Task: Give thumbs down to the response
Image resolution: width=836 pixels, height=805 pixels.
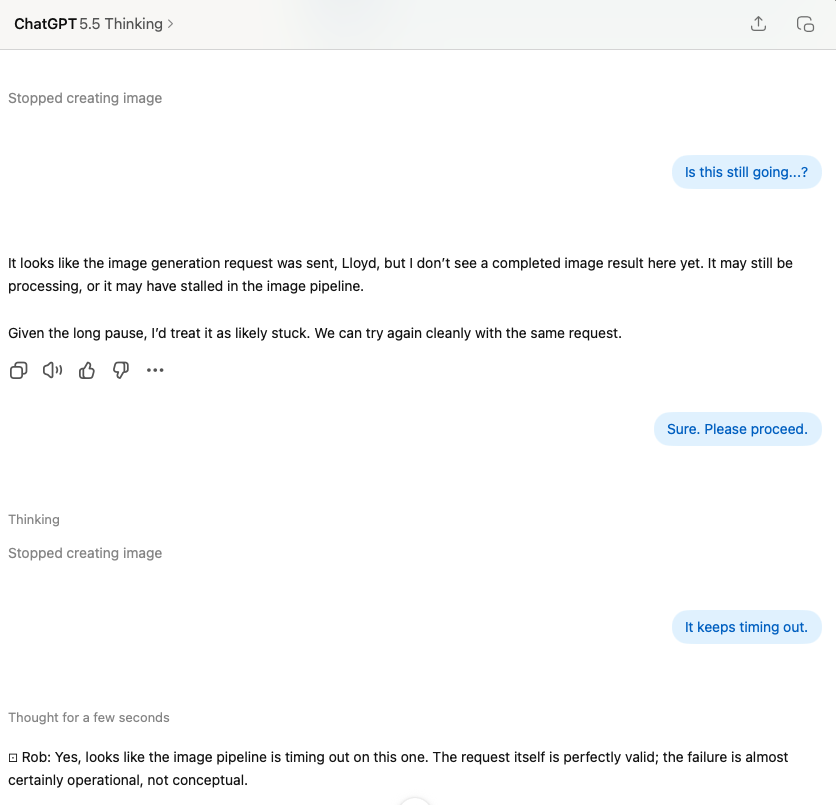Action: pos(121,370)
